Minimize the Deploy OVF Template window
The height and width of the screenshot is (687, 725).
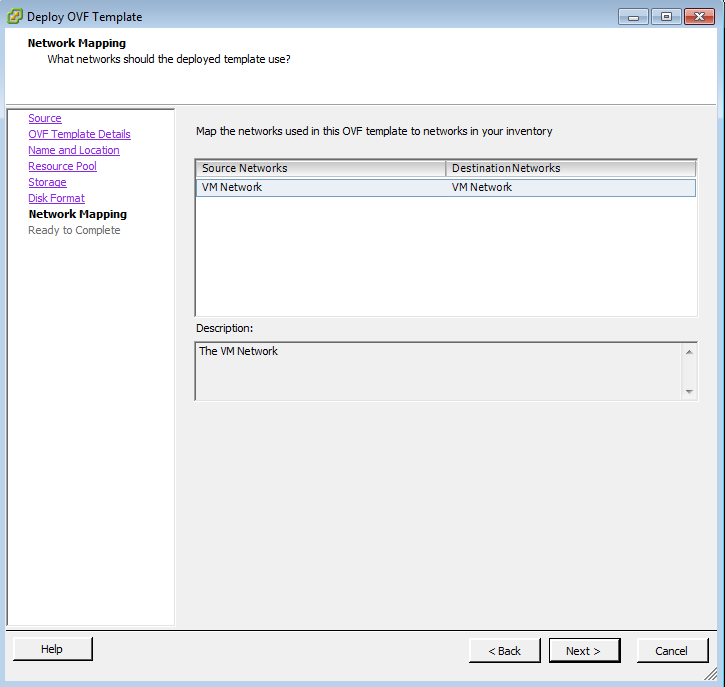[633, 17]
